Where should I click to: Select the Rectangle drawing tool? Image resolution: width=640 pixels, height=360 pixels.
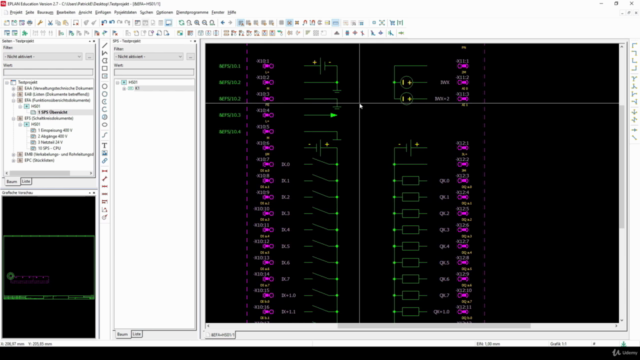(x=105, y=69)
